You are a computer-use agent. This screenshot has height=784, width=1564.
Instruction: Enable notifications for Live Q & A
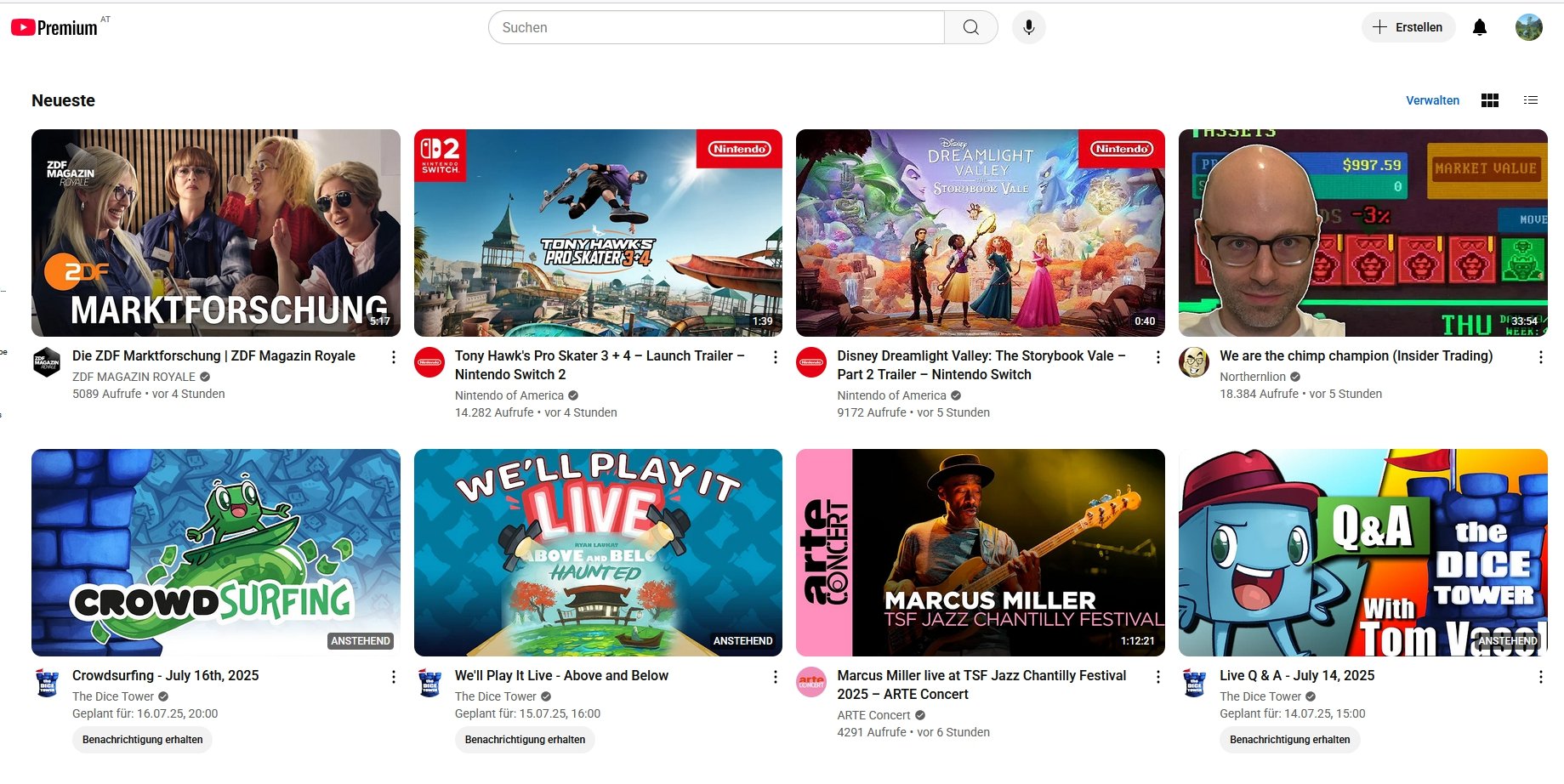pos(1289,740)
